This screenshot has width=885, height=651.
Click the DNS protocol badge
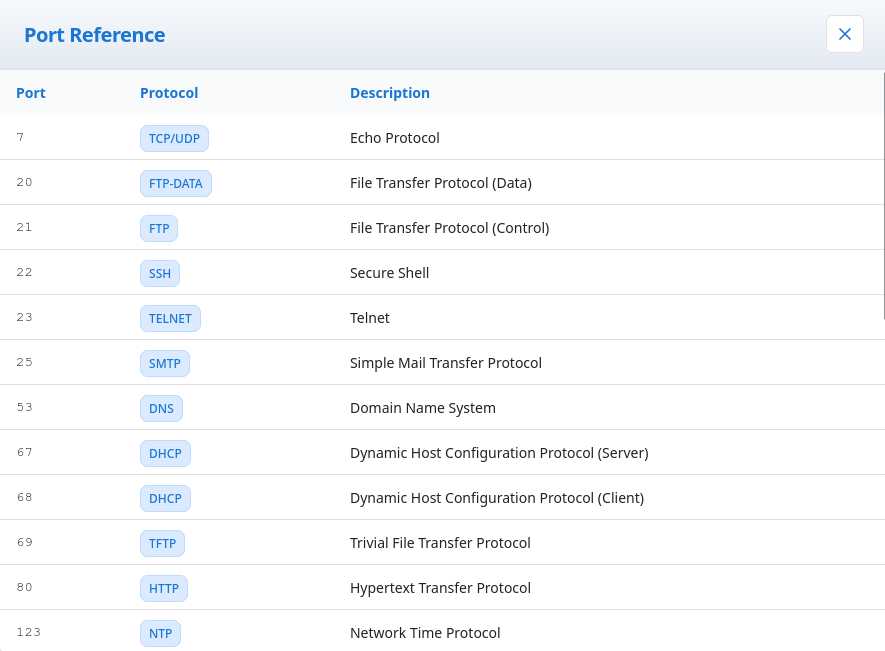click(161, 409)
